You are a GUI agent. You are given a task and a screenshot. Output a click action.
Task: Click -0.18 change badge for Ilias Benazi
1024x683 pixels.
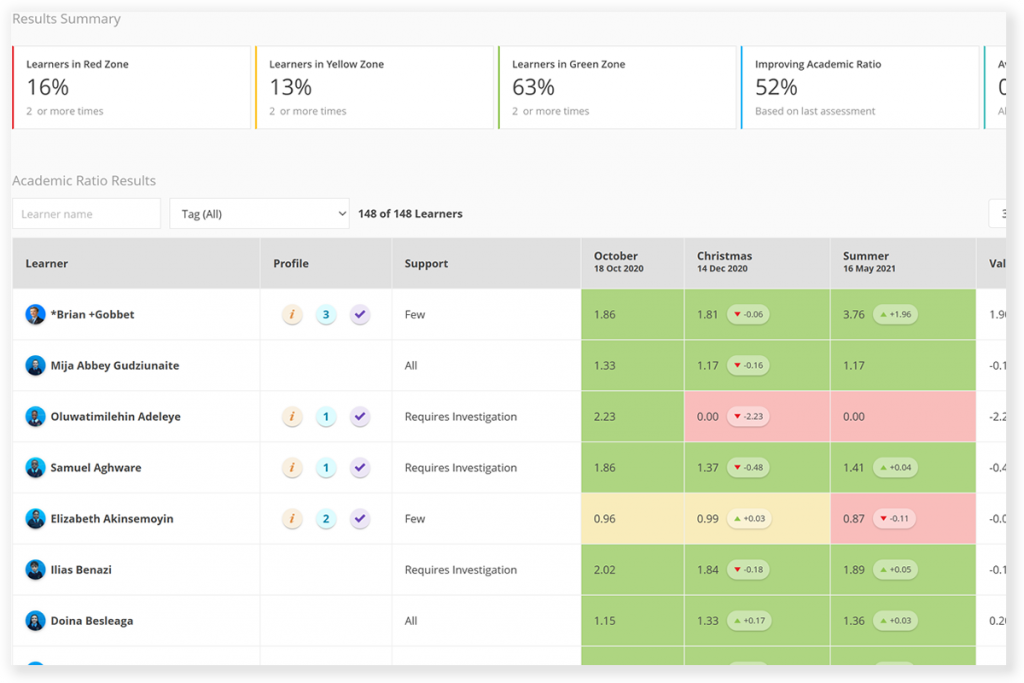pos(748,570)
